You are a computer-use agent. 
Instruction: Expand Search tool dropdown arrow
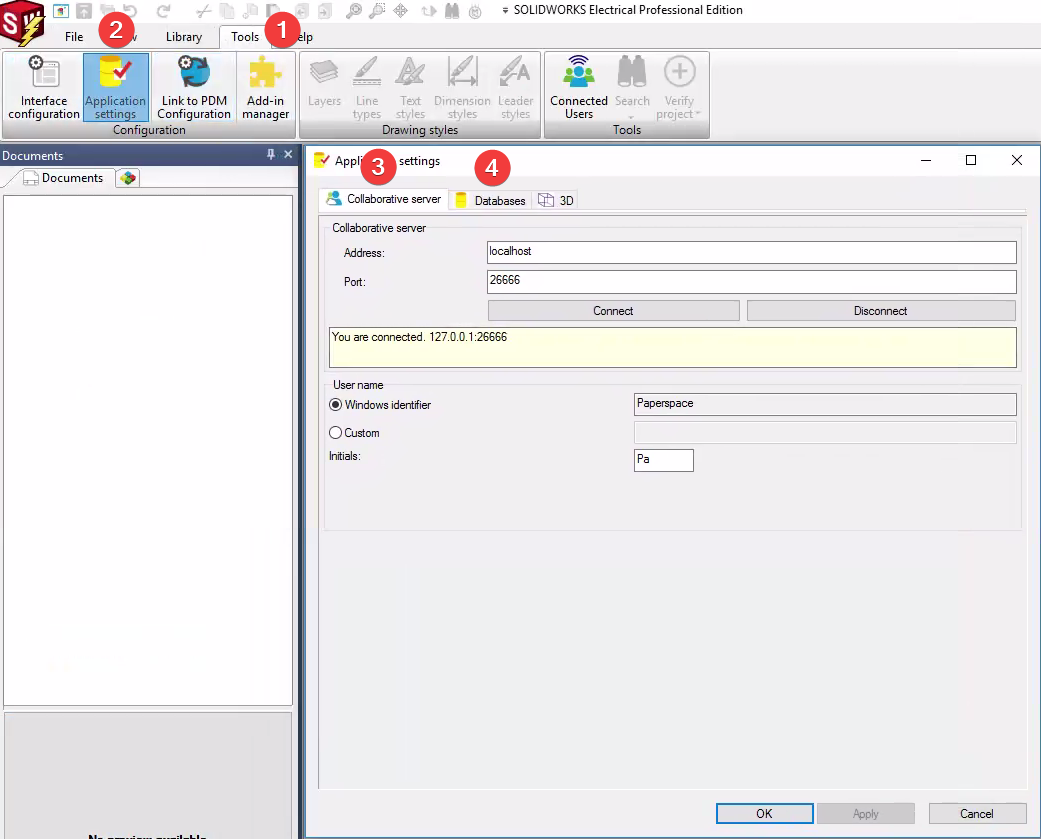[x=631, y=117]
